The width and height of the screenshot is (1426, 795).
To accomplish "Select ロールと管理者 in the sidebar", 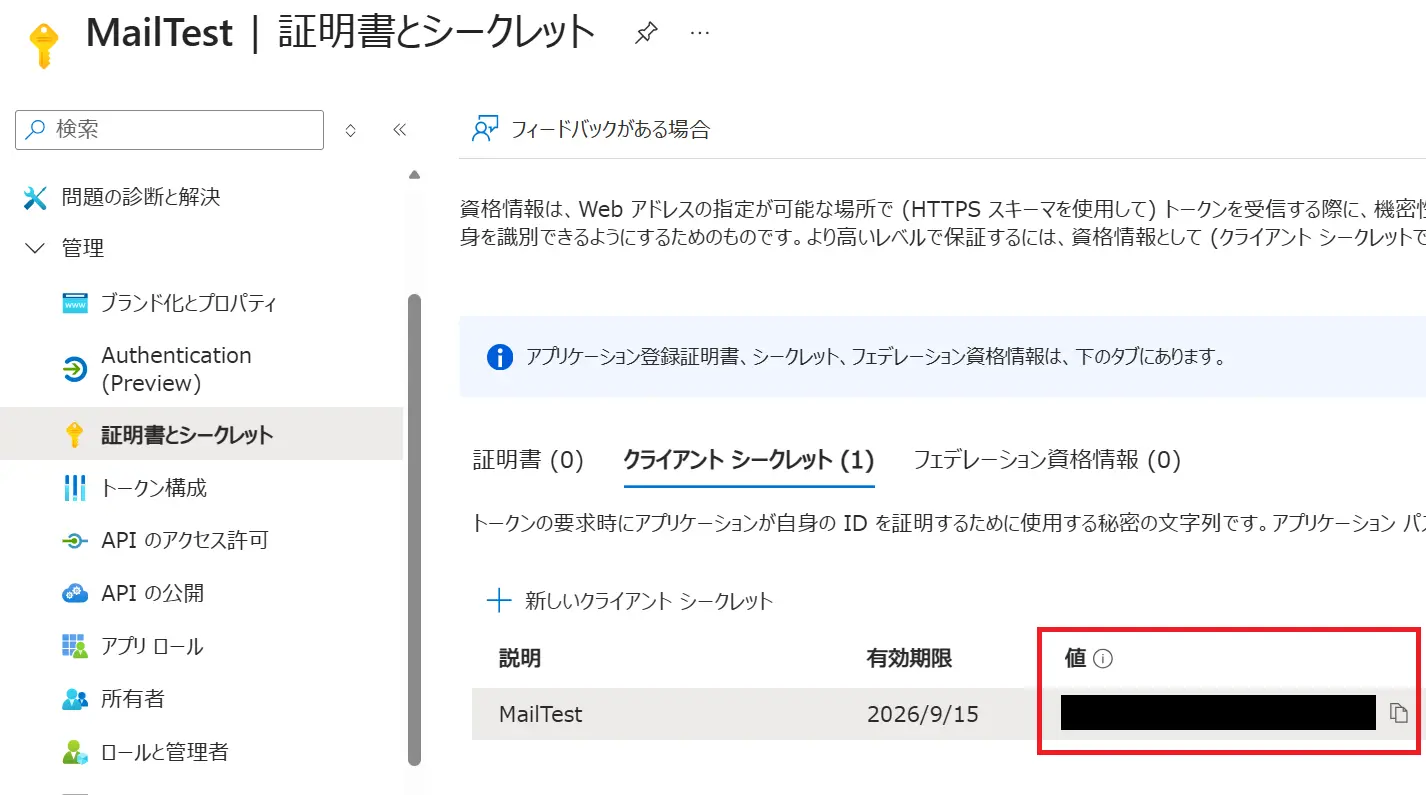I will tap(74, 752).
